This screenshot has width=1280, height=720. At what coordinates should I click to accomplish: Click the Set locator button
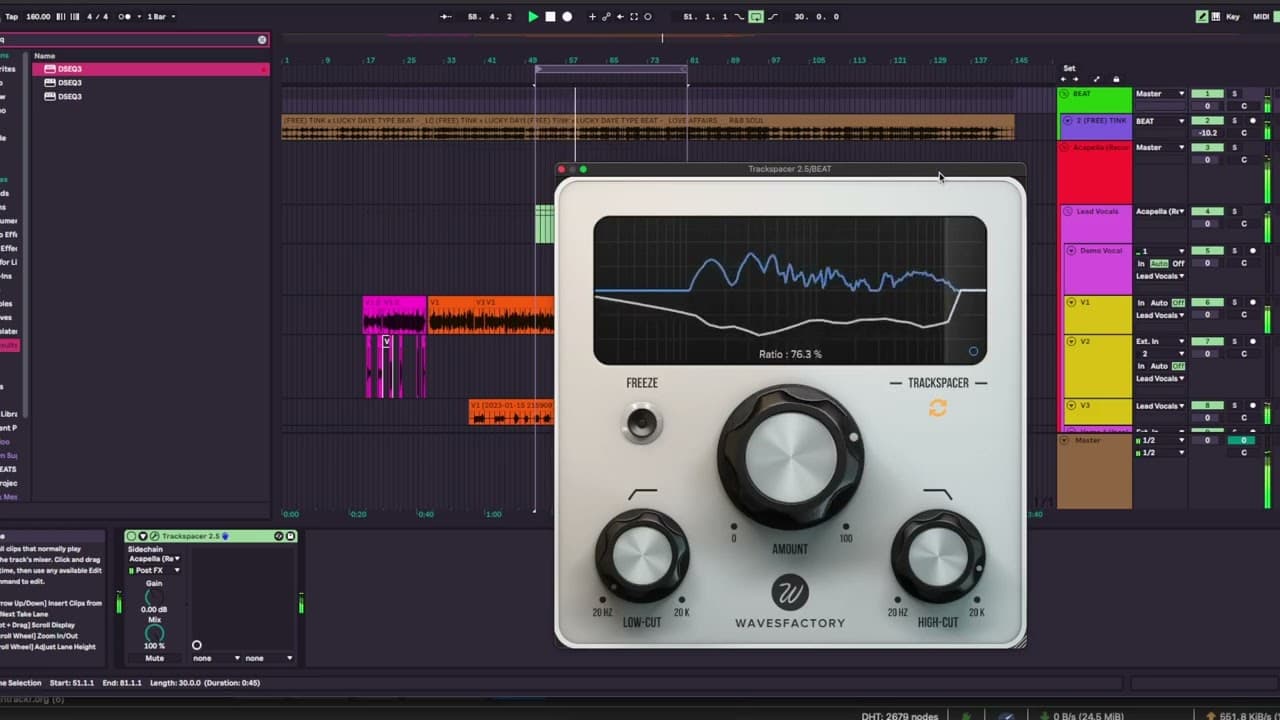pyautogui.click(x=1069, y=68)
